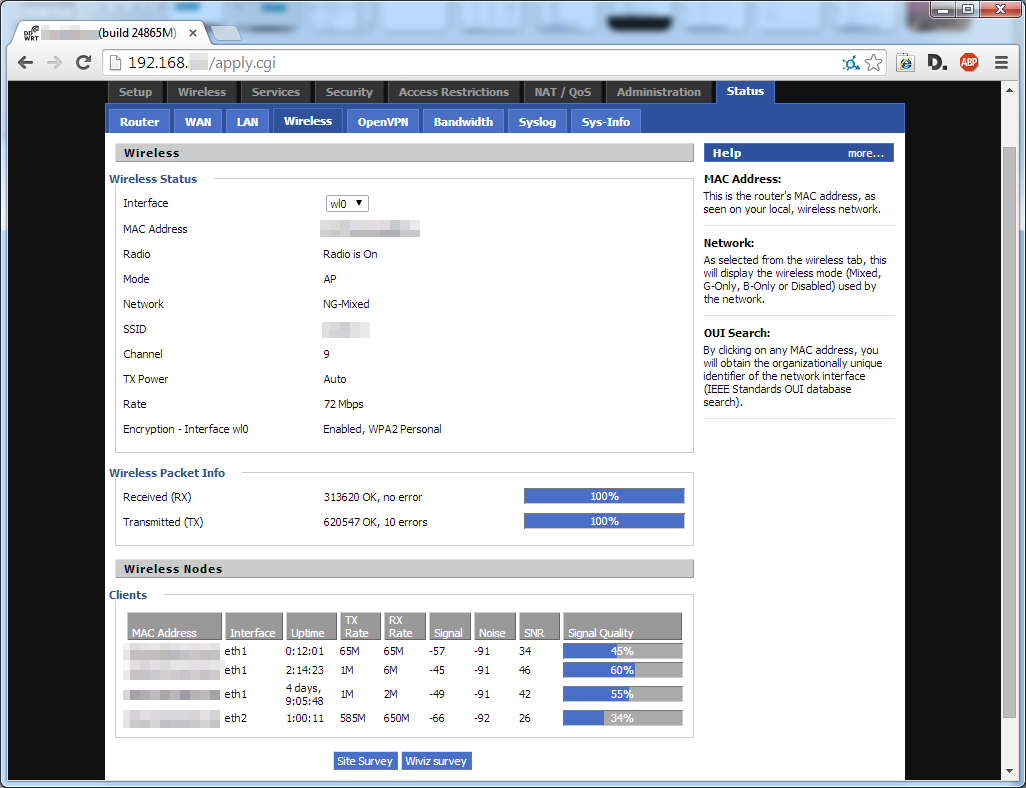This screenshot has height=788, width=1026.
Task: Open the Help more... link
Action: (865, 152)
